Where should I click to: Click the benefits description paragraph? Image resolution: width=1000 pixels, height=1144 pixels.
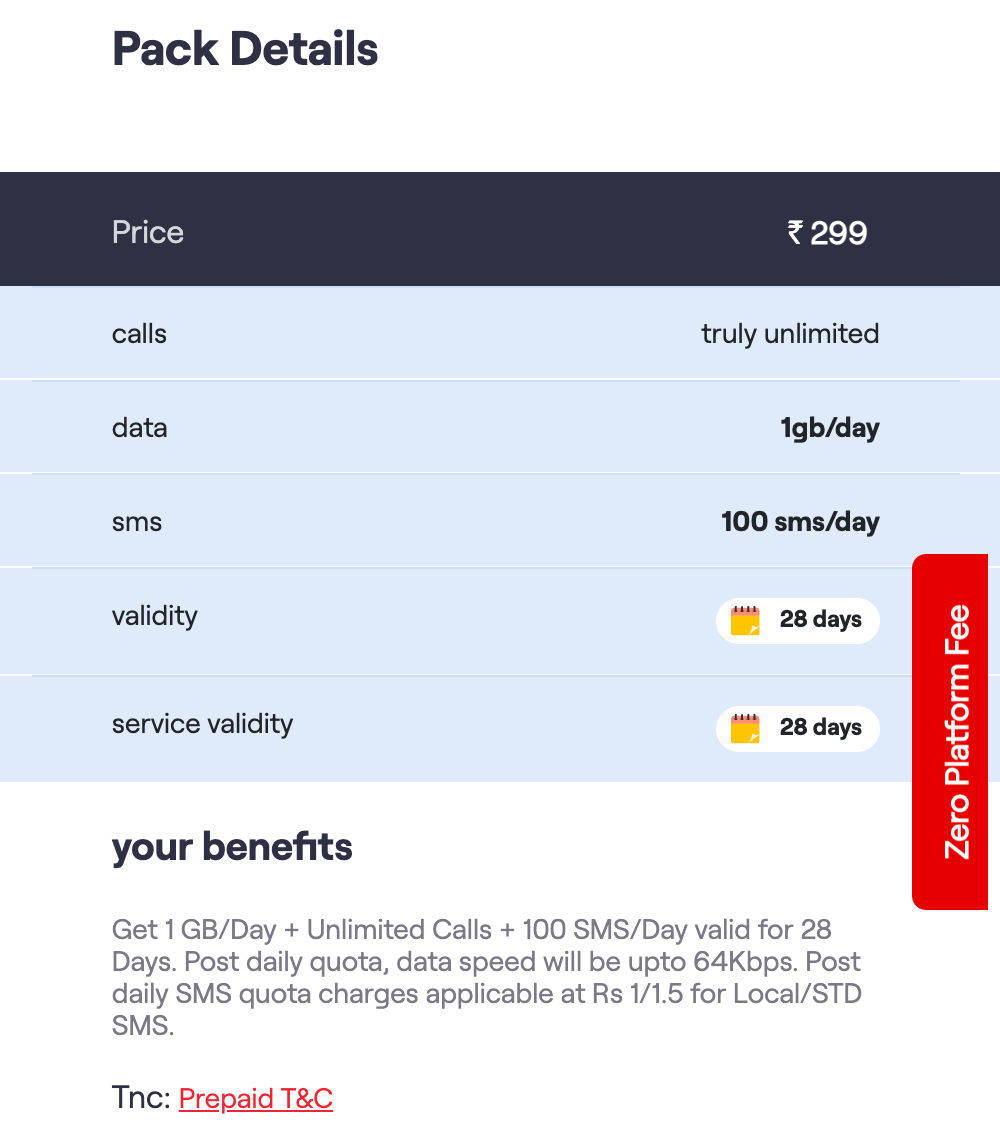(x=487, y=977)
